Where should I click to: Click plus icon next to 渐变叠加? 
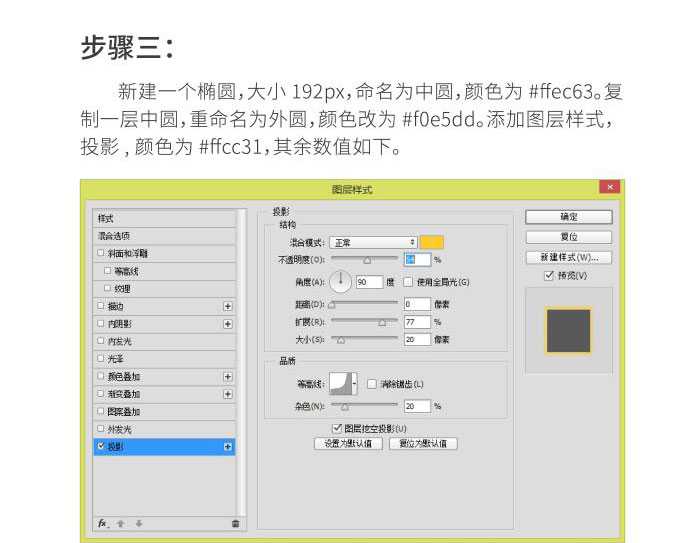pyautogui.click(x=228, y=394)
